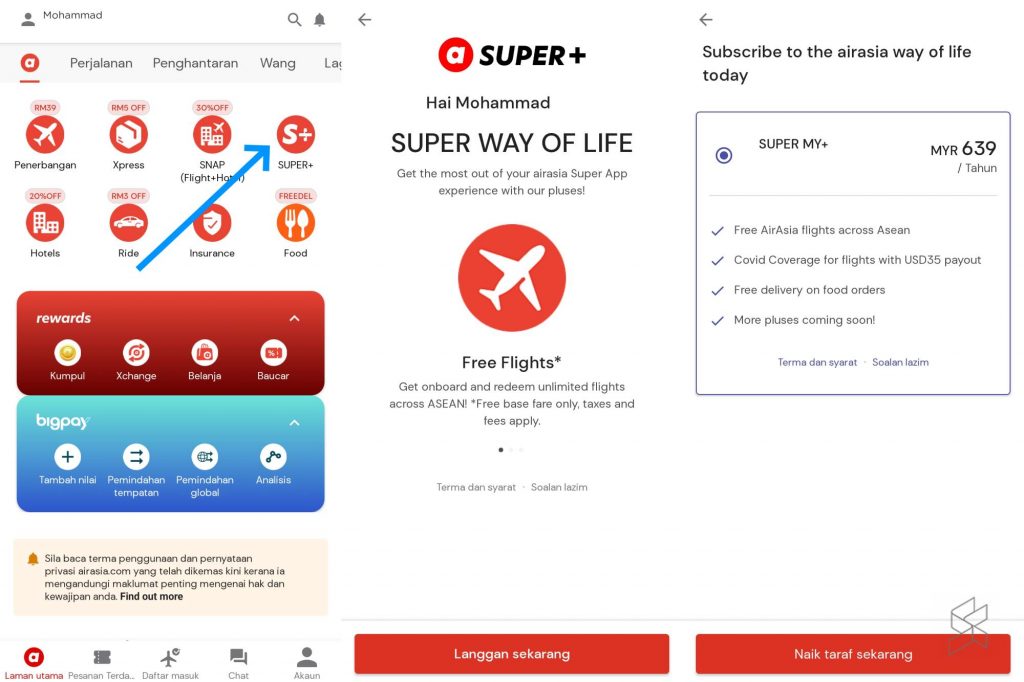Open Insurance shield icon
The height and width of the screenshot is (682, 1024).
tap(212, 223)
